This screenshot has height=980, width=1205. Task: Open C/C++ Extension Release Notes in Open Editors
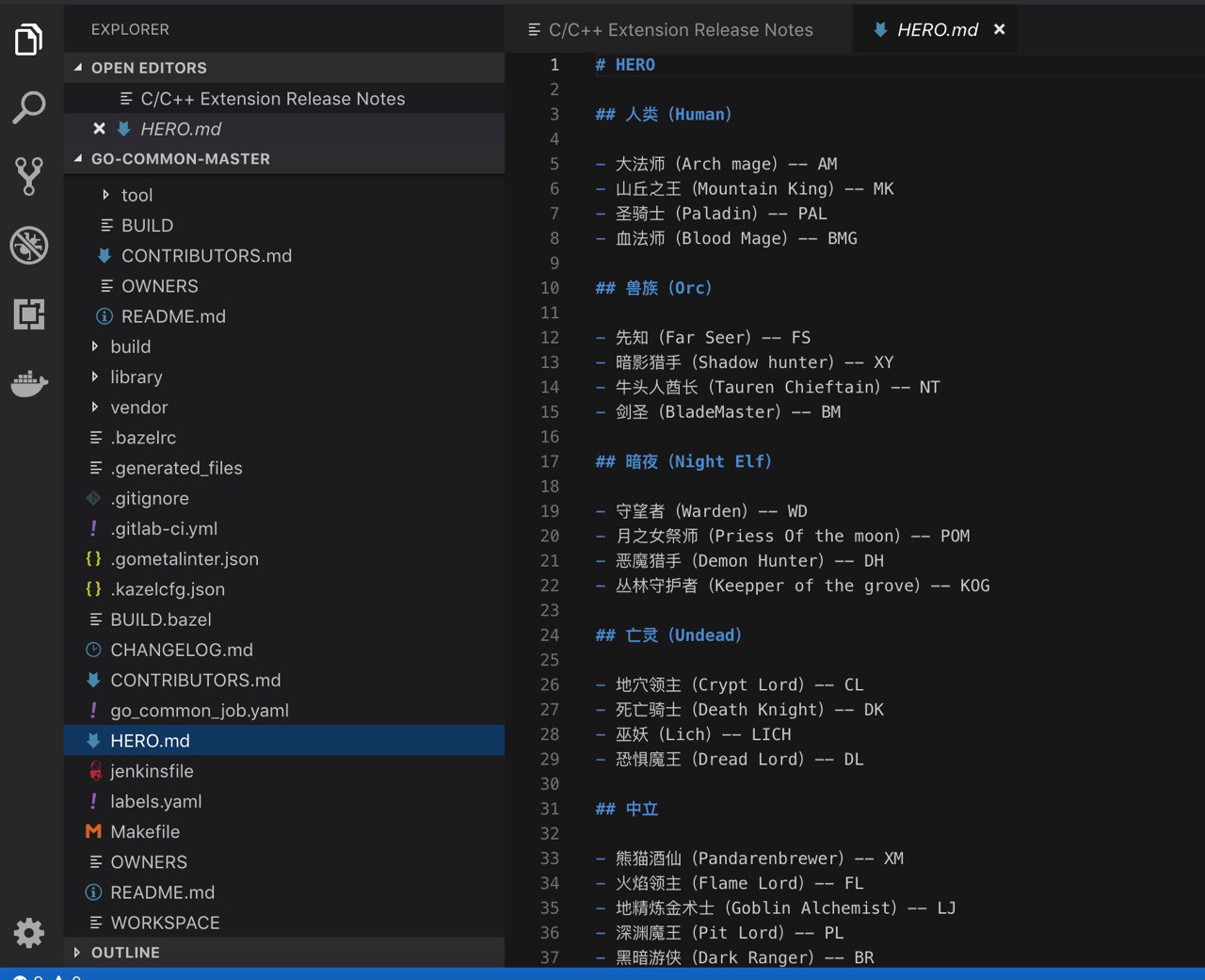[283, 98]
